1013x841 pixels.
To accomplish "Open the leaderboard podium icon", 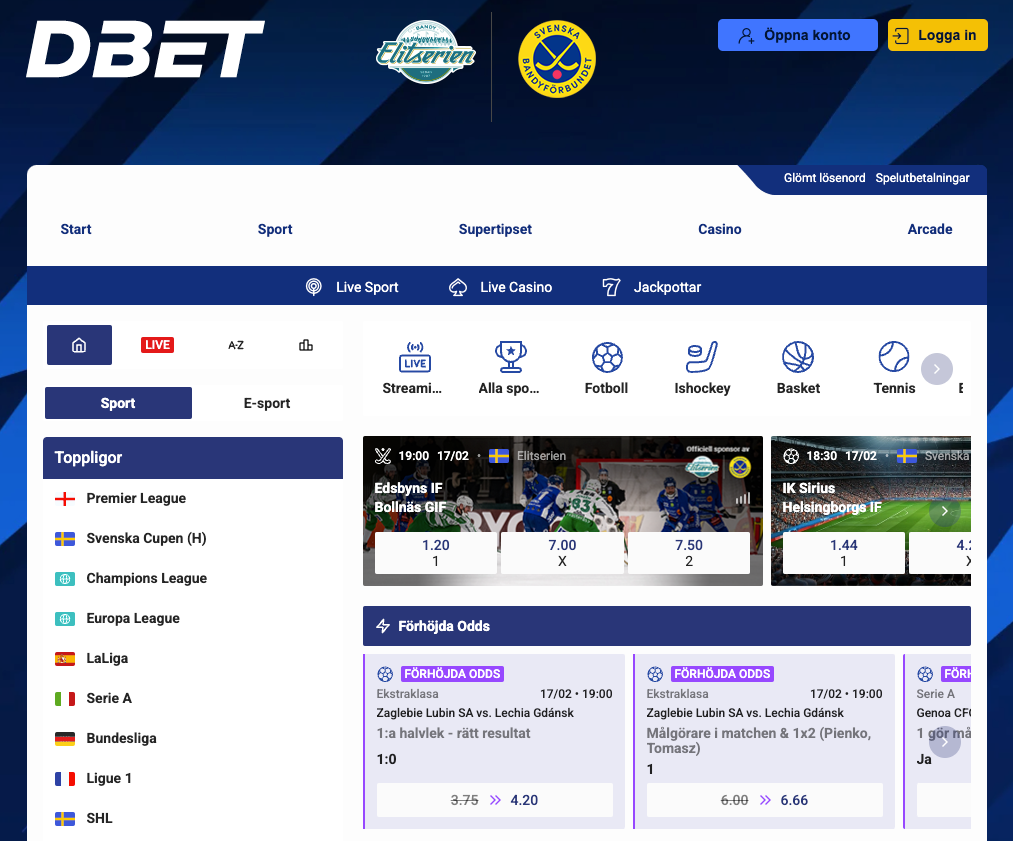I will pos(306,345).
